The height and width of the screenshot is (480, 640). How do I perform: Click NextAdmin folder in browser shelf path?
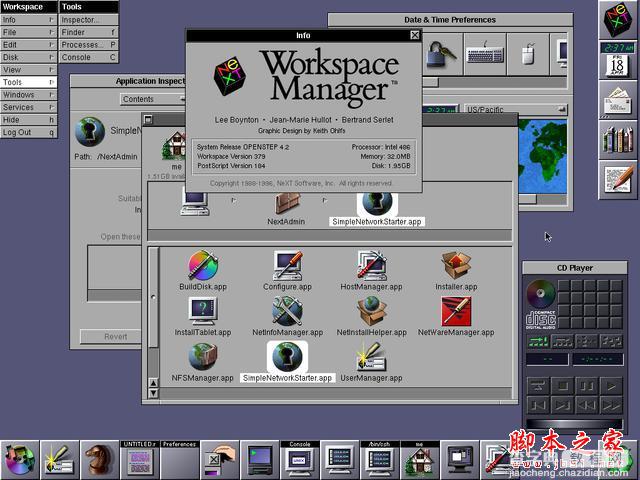[x=287, y=204]
